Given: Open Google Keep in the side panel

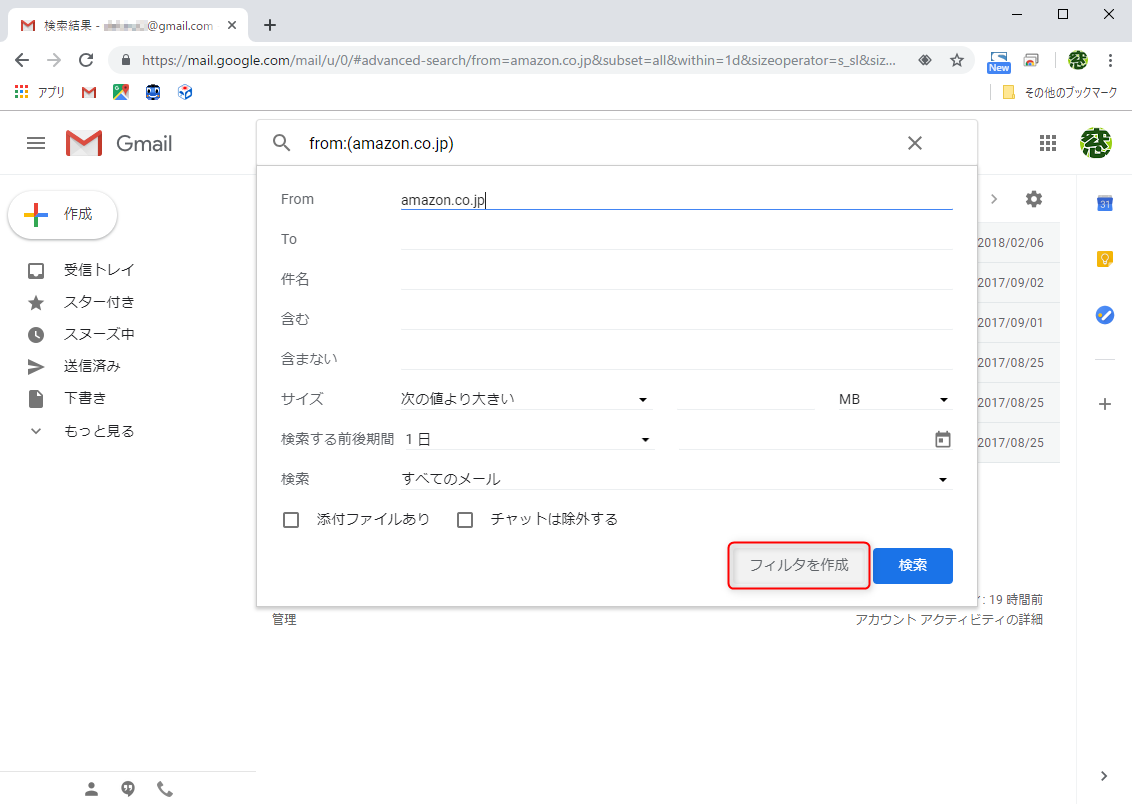Looking at the screenshot, I should (x=1104, y=259).
